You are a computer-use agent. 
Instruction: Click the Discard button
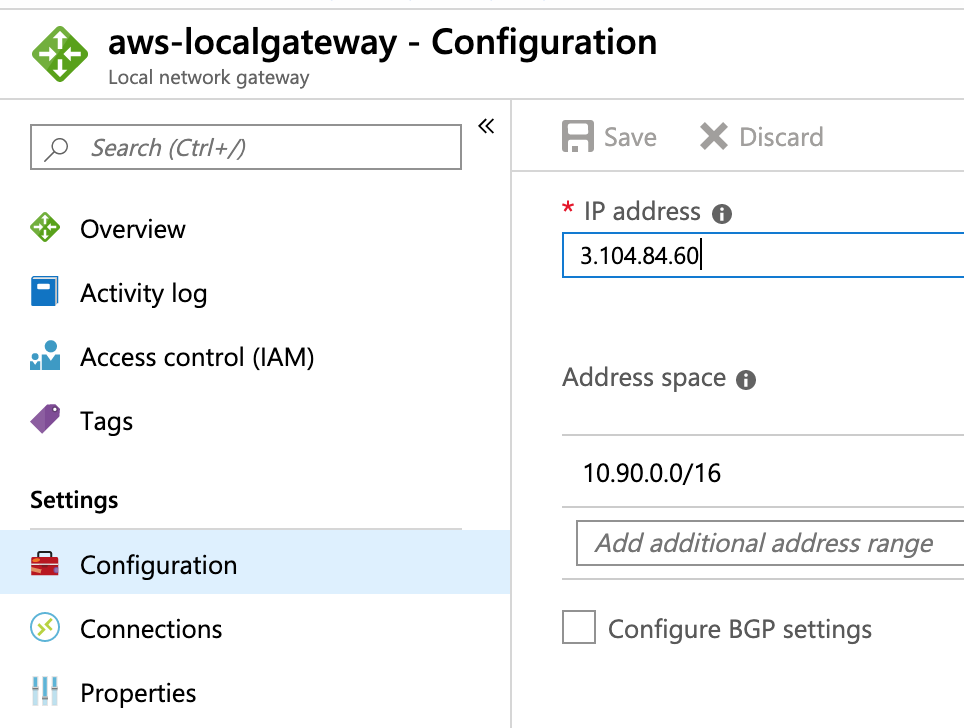[x=761, y=136]
